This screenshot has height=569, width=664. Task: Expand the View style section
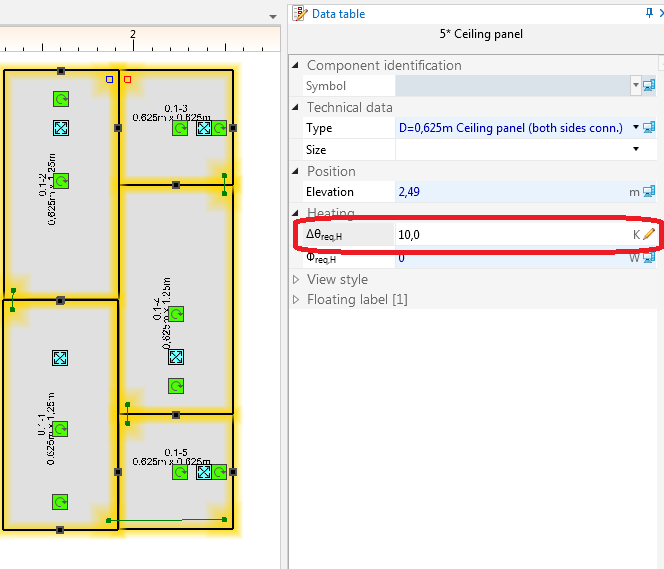point(296,280)
